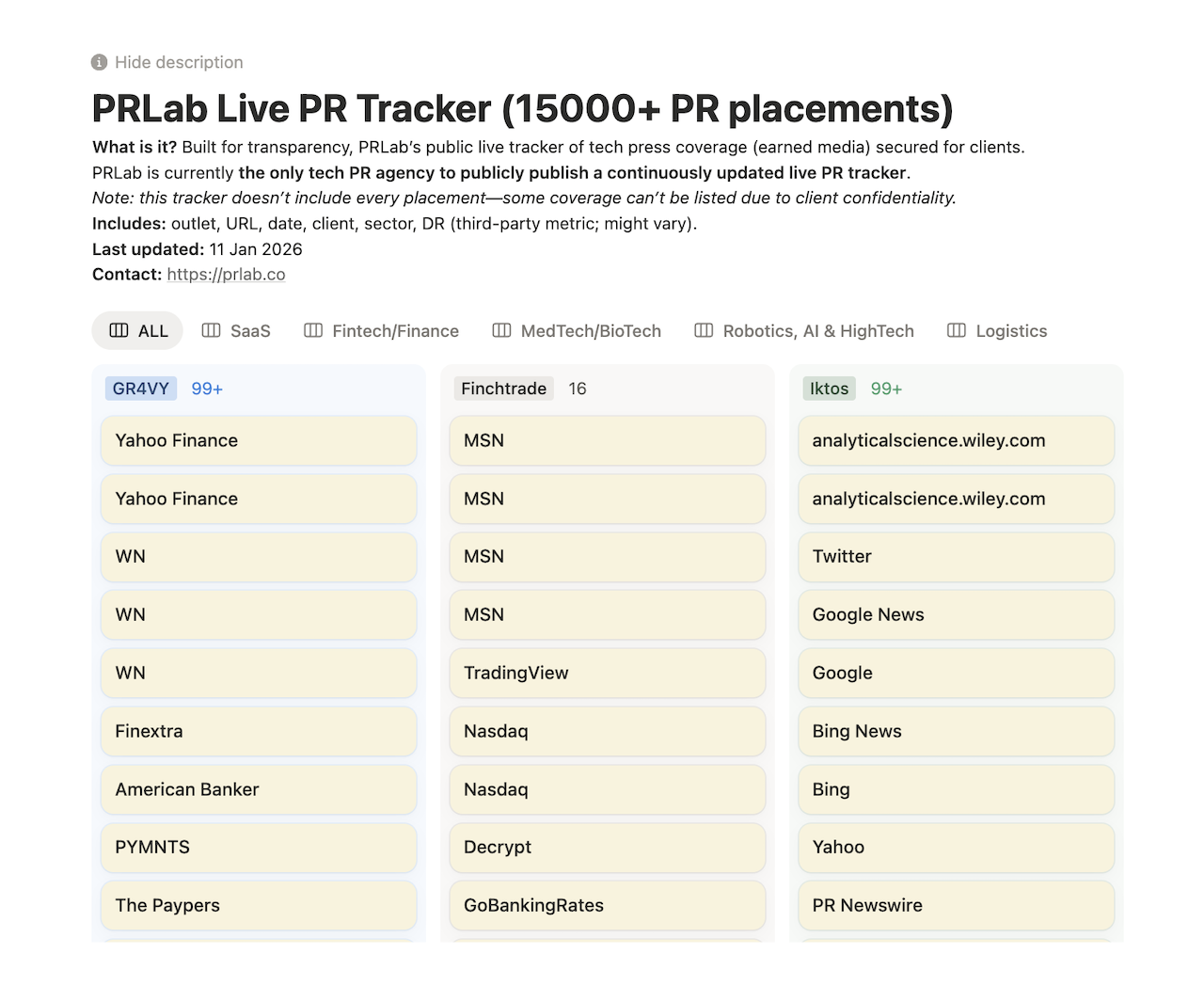Open the PR Newswire card
The width and height of the screenshot is (1204, 985).
point(957,905)
